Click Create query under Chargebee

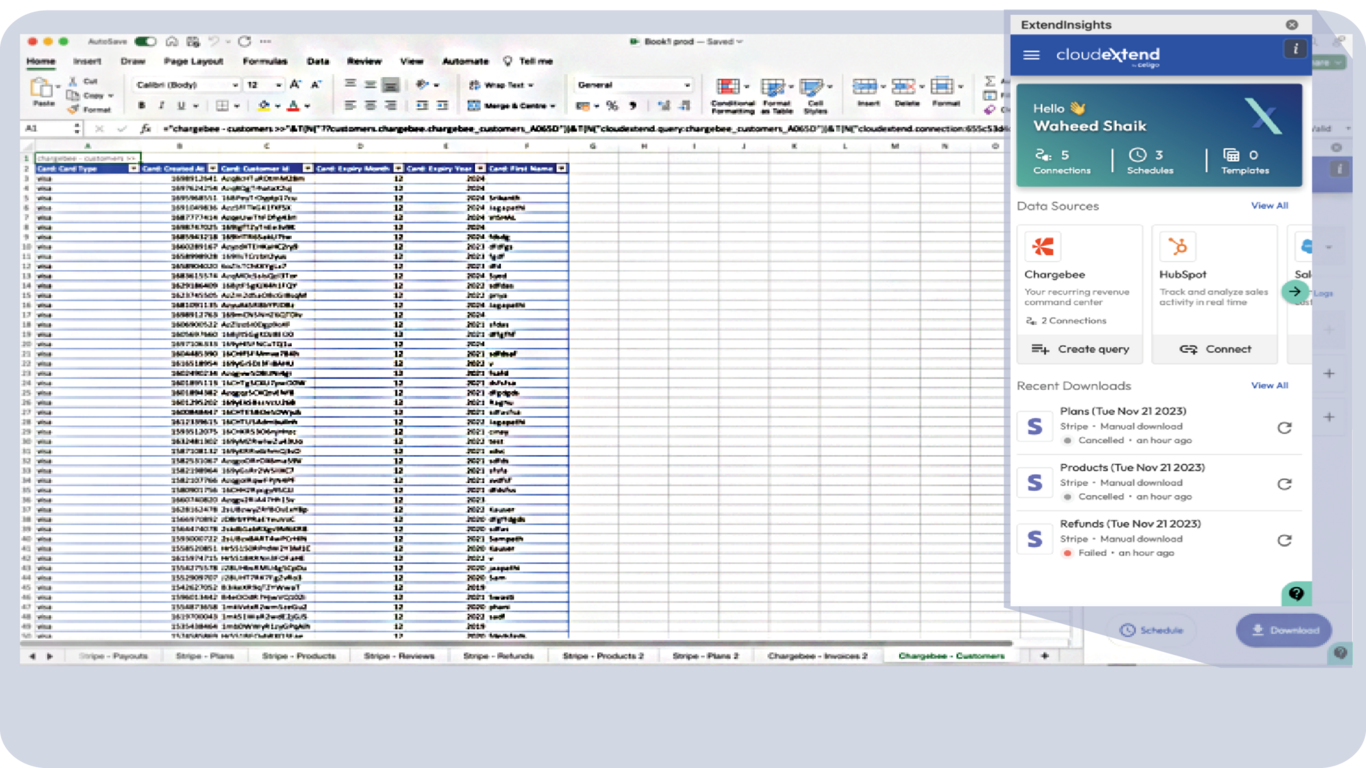click(1080, 349)
